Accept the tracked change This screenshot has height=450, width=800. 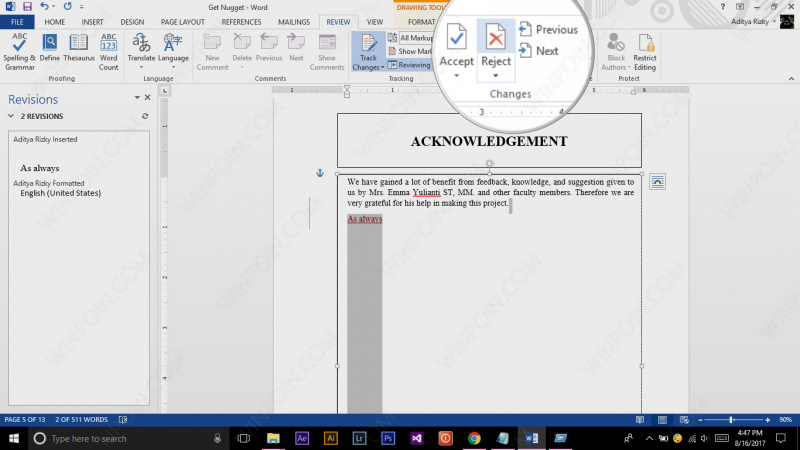457,45
